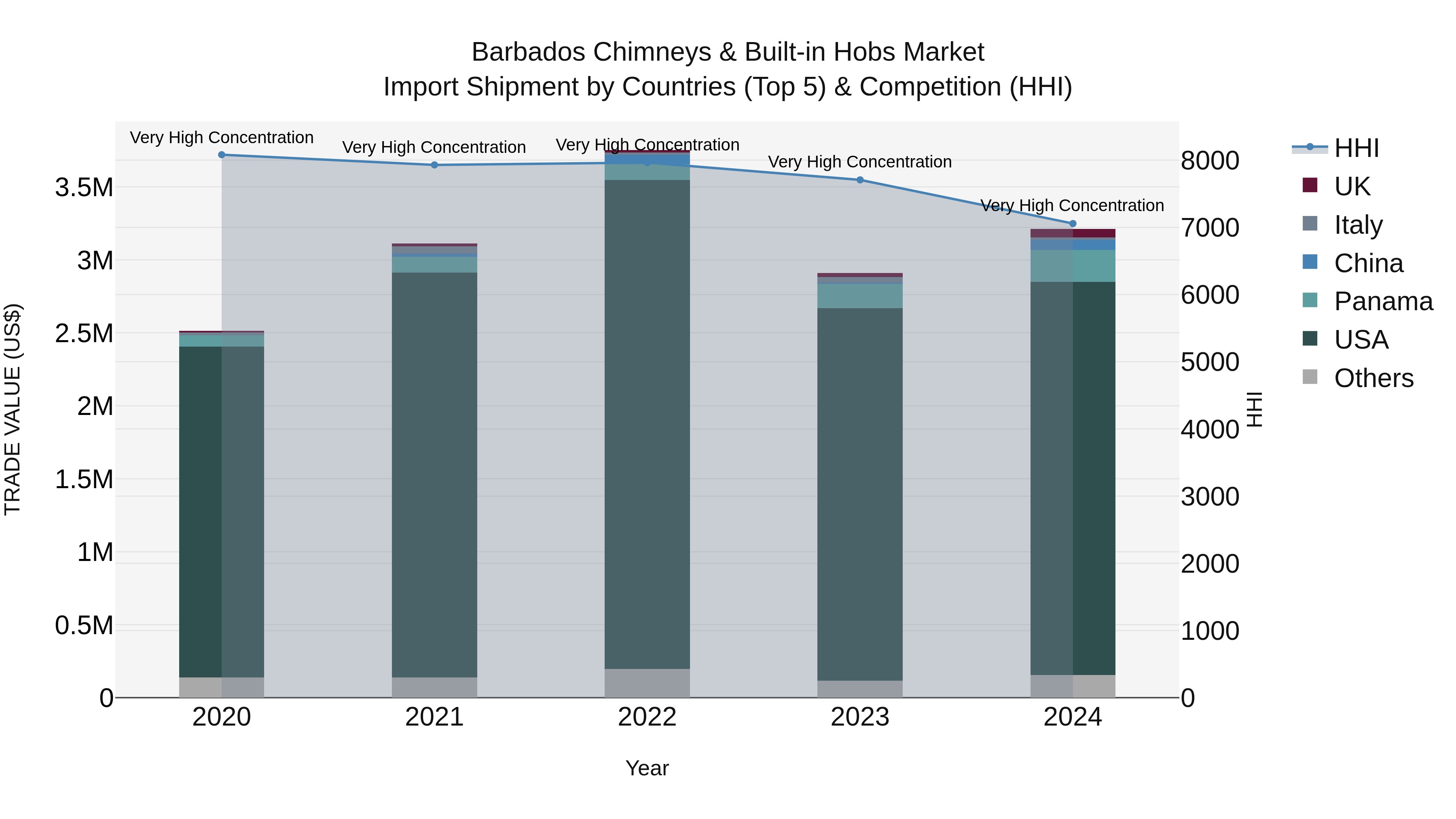Toggle the China series legend entry

pos(1352,263)
